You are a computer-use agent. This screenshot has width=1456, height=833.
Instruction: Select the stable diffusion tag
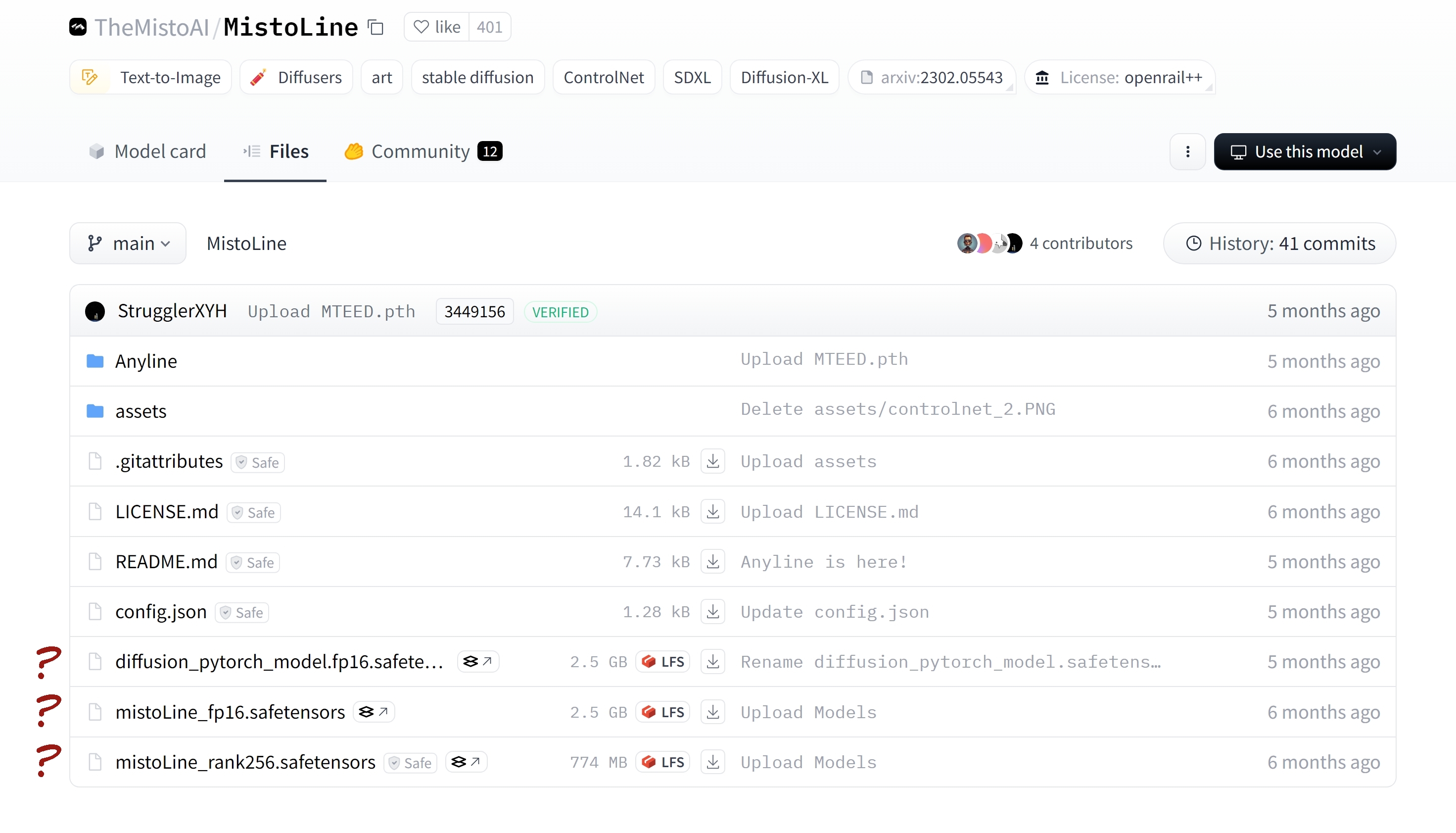[x=477, y=77]
